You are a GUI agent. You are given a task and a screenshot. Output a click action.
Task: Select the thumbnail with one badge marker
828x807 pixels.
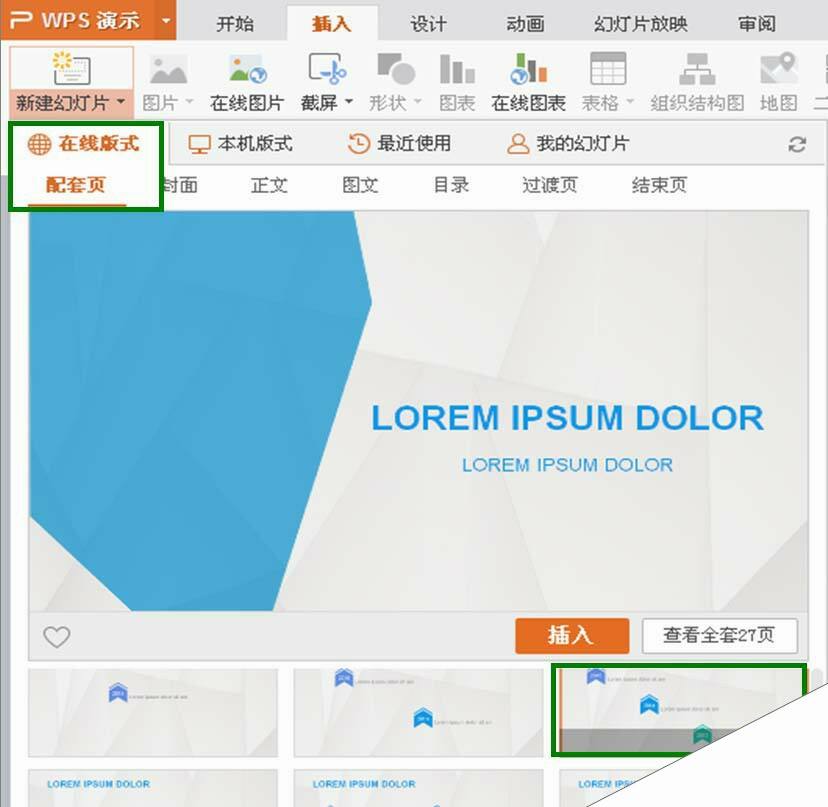click(x=153, y=712)
